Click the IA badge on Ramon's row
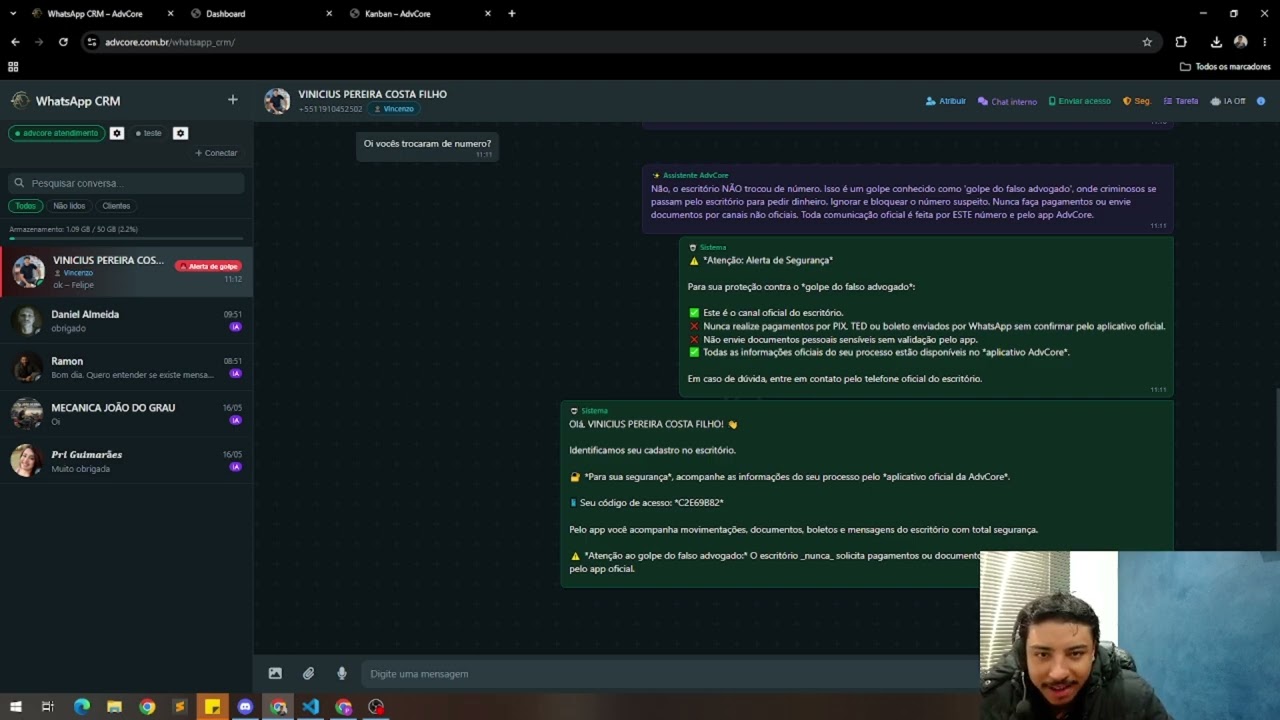This screenshot has width=1280, height=720. point(236,374)
